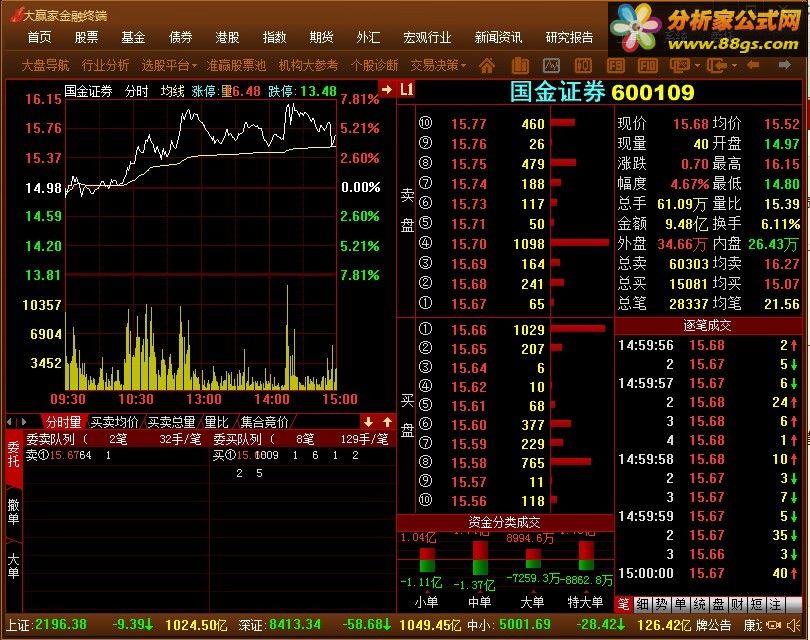Viewport: 810px width, 640px height.
Task: Open the 宏观行业 menu
Action: pos(427,37)
